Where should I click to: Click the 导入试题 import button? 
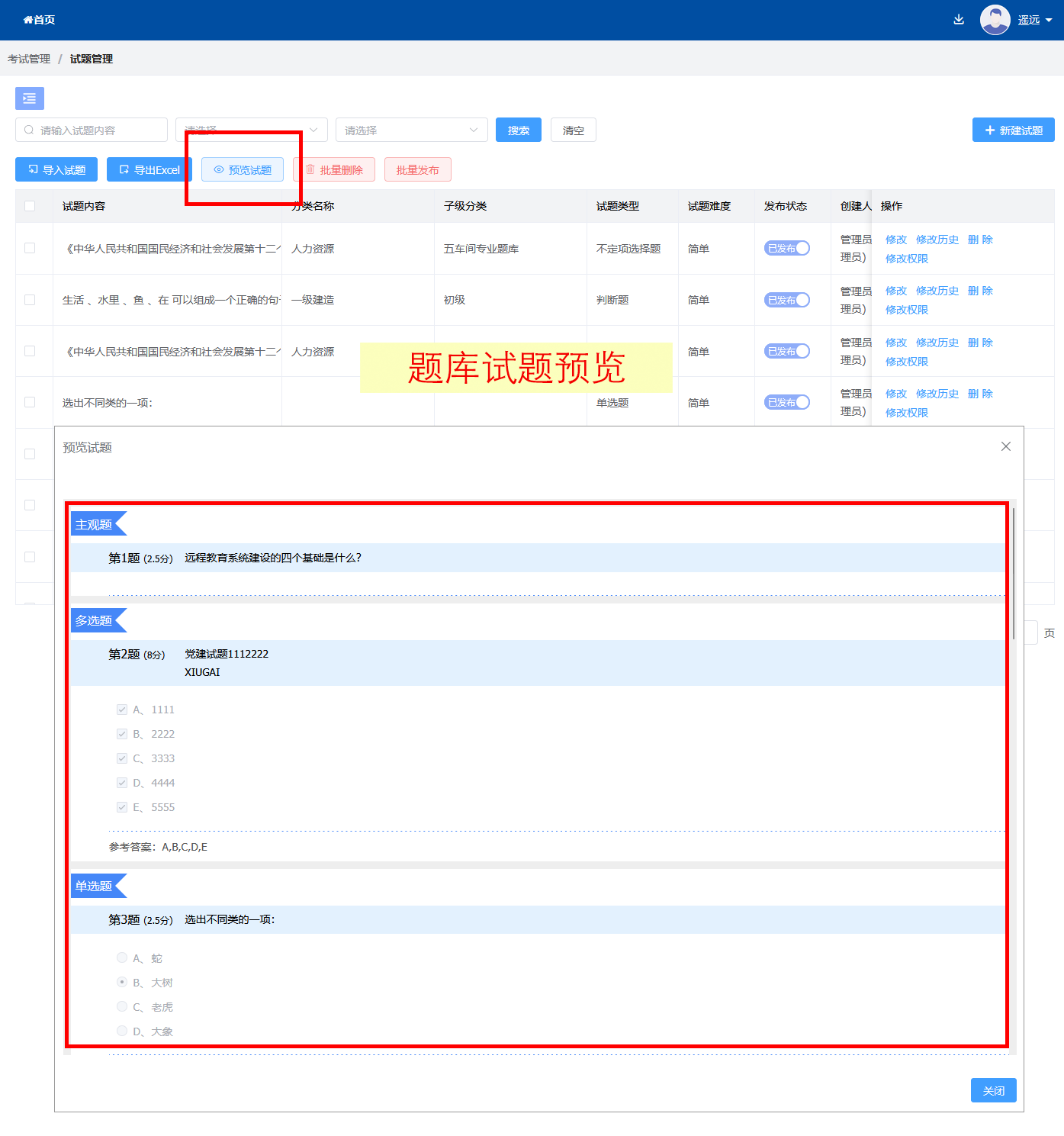(x=56, y=169)
